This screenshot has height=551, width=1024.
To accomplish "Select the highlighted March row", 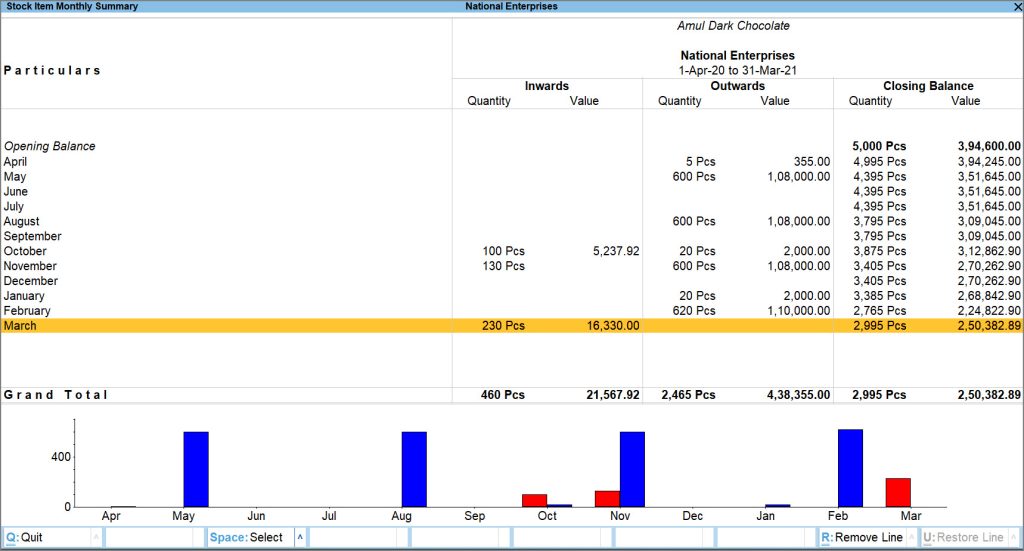I will point(512,326).
